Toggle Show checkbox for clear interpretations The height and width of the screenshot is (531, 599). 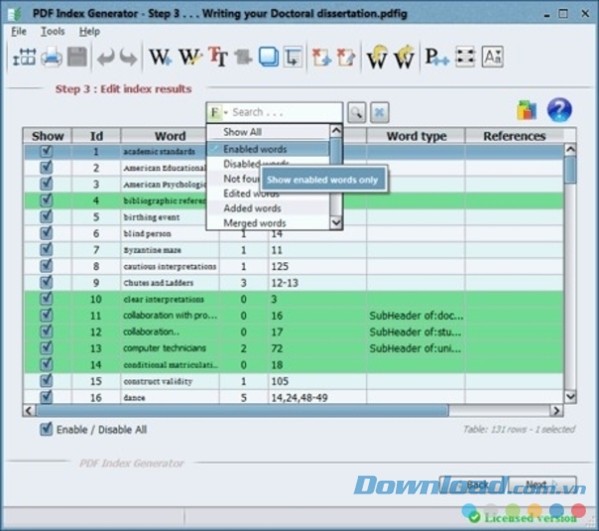(47, 299)
